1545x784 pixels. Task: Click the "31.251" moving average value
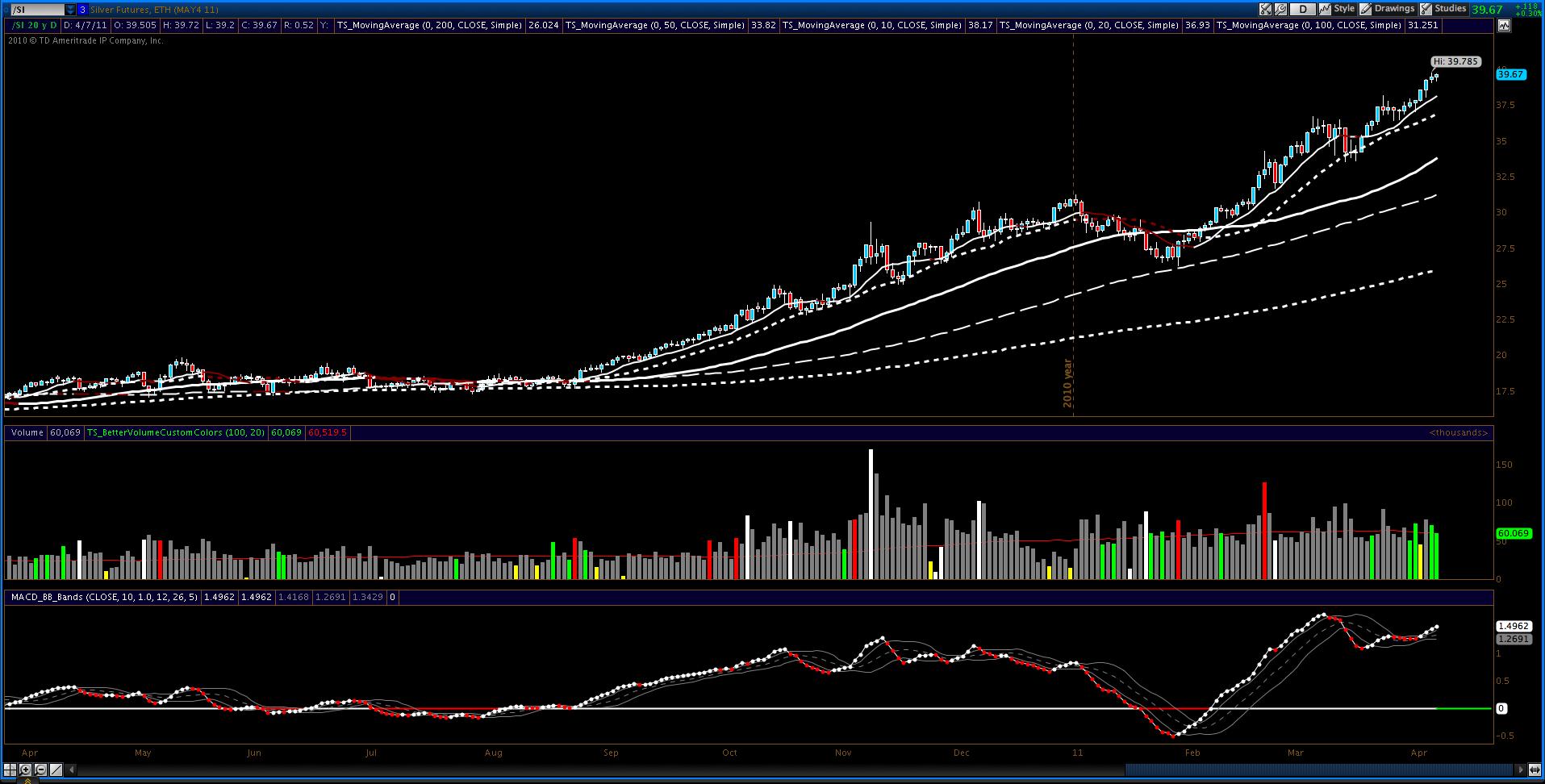(1422, 26)
